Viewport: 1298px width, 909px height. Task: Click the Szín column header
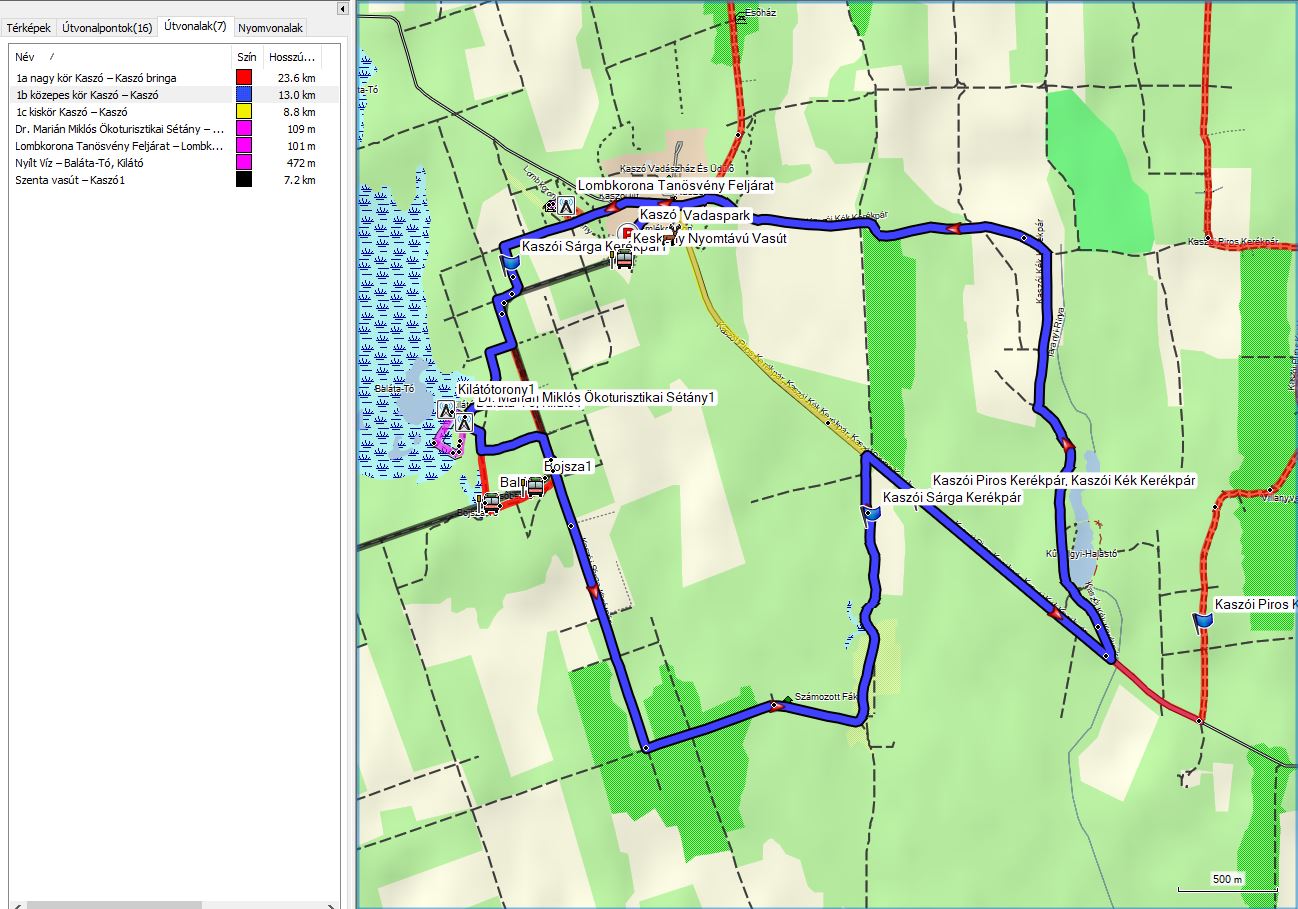(x=246, y=57)
